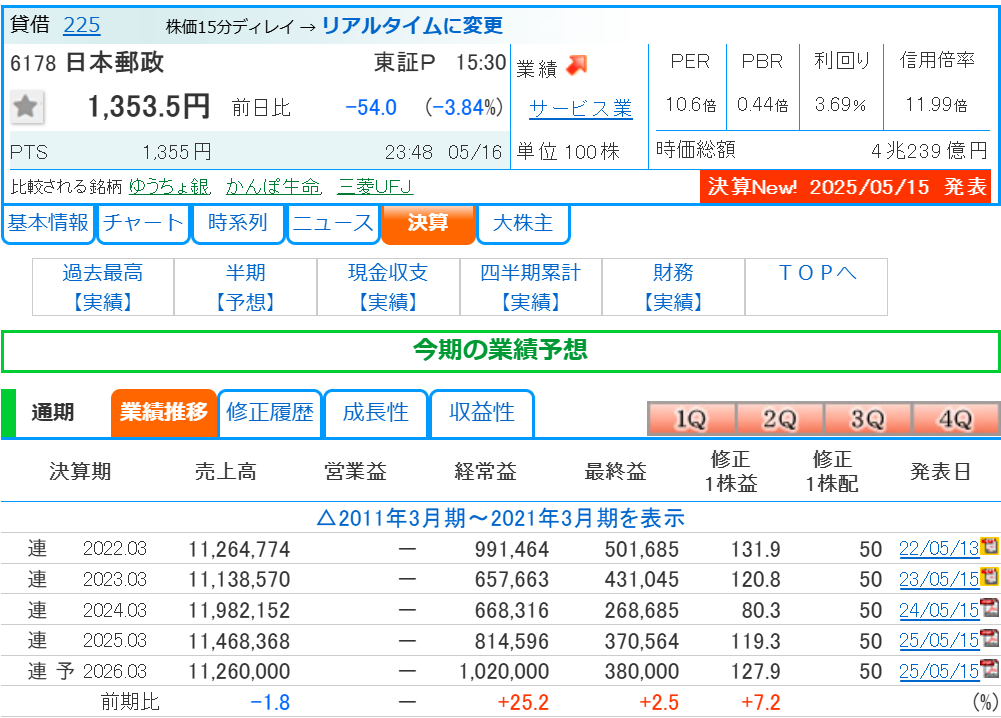
Task: Jump to 半期【予想】 section
Action: (x=246, y=287)
